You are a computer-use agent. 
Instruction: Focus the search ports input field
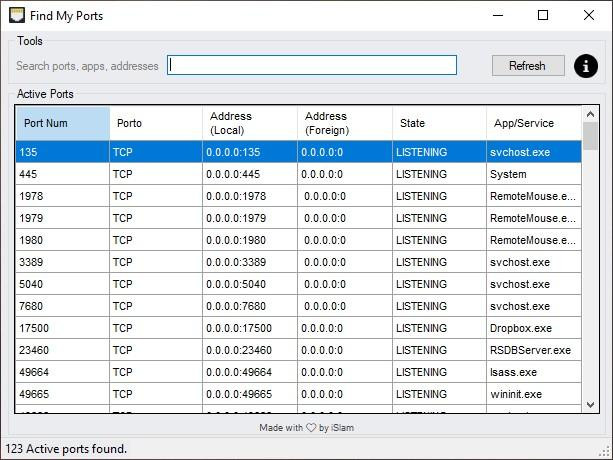312,65
